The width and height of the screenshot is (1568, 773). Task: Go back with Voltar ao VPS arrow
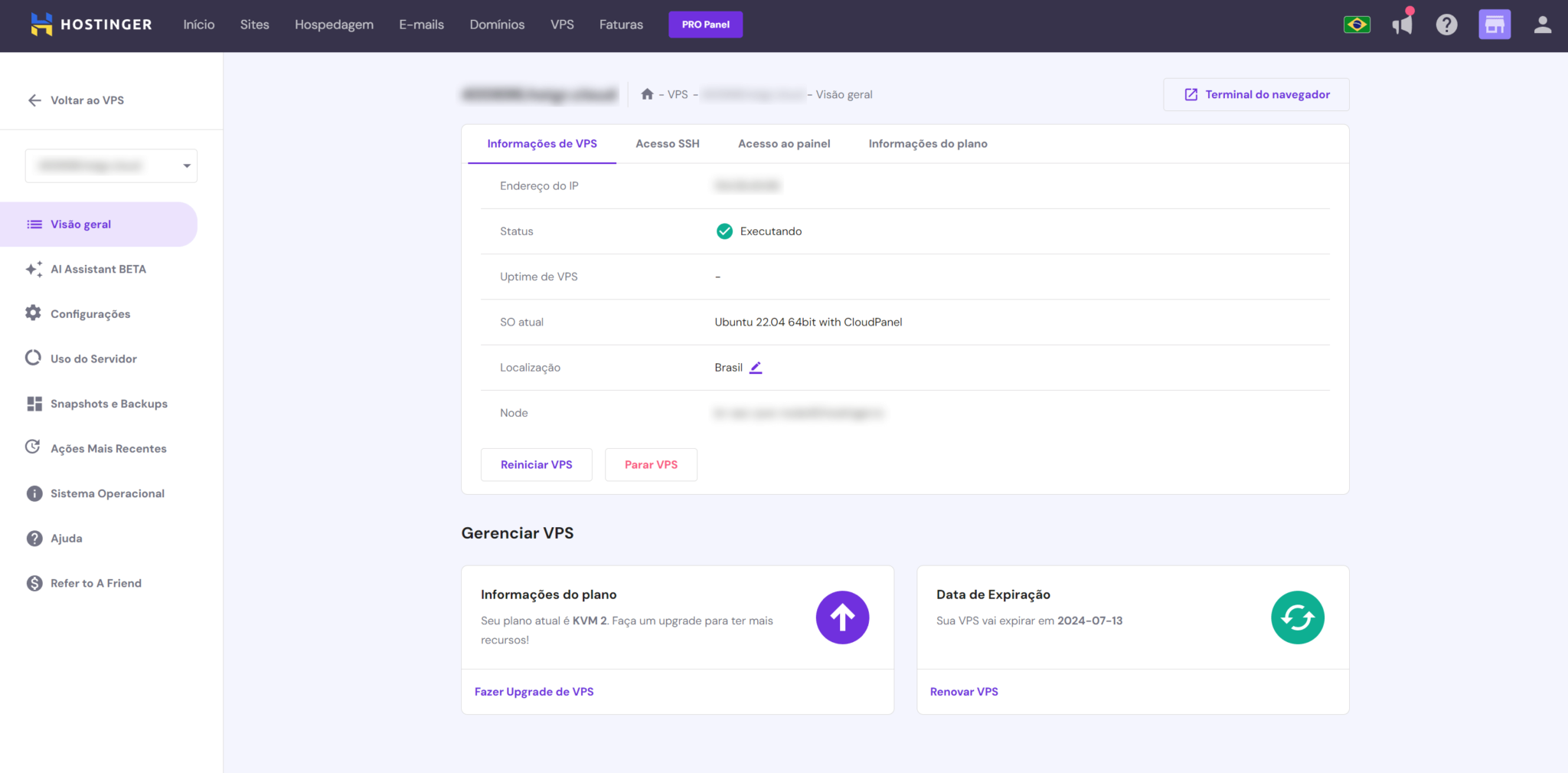point(34,100)
